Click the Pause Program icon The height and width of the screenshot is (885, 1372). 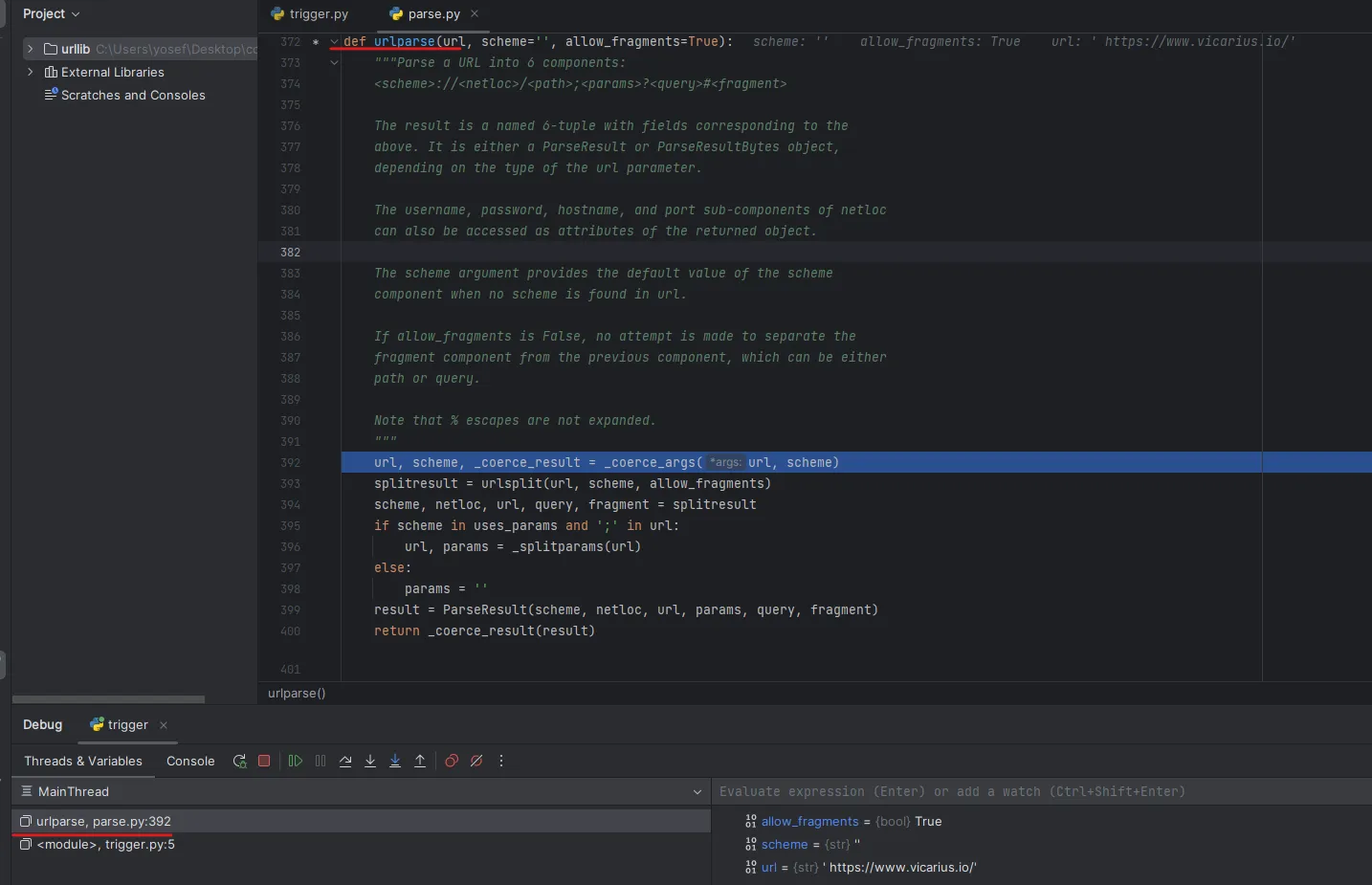[x=321, y=761]
